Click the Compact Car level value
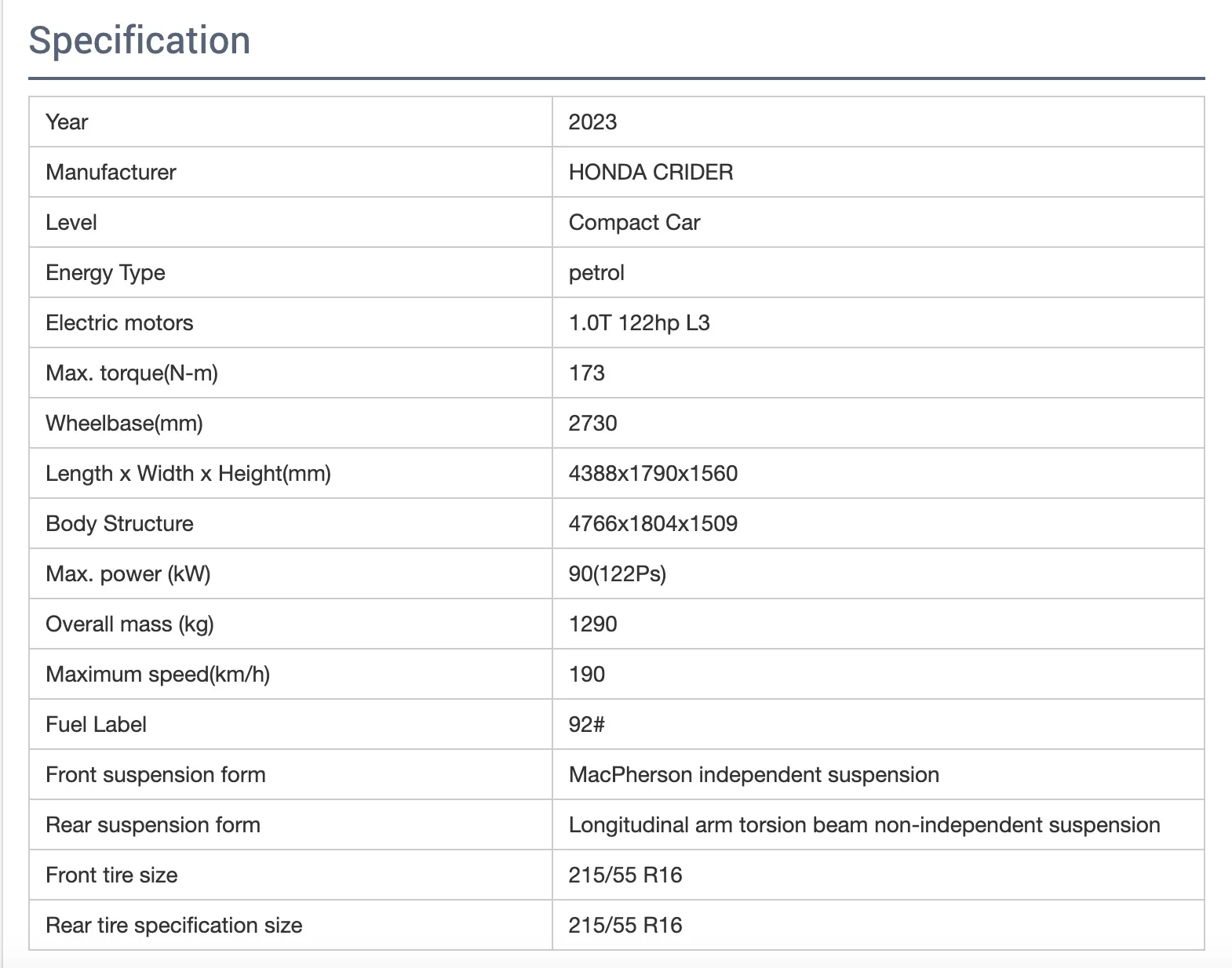Screen dimensions: 1232x968 [x=634, y=223]
